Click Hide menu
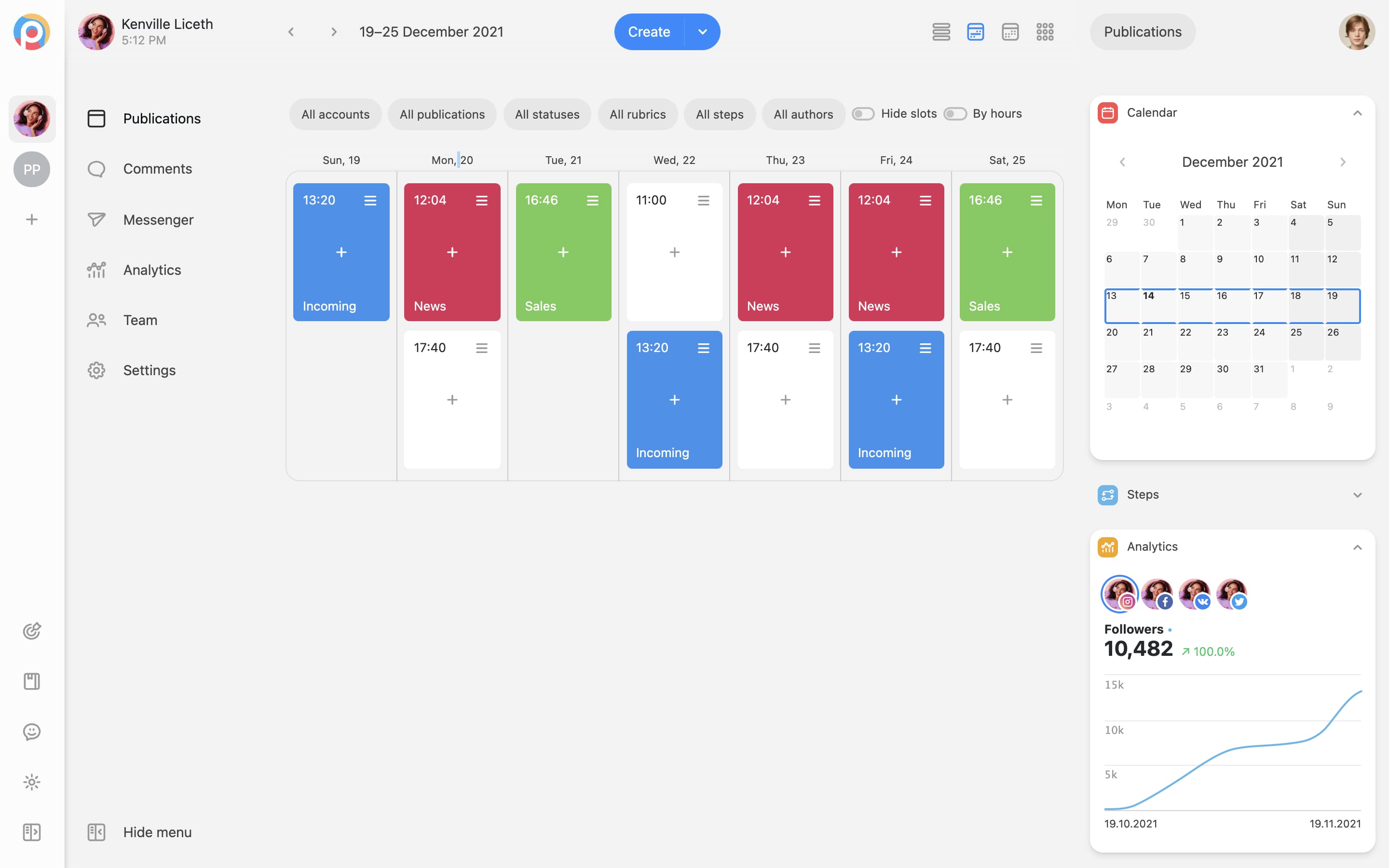Image resolution: width=1389 pixels, height=868 pixels. tap(139, 832)
